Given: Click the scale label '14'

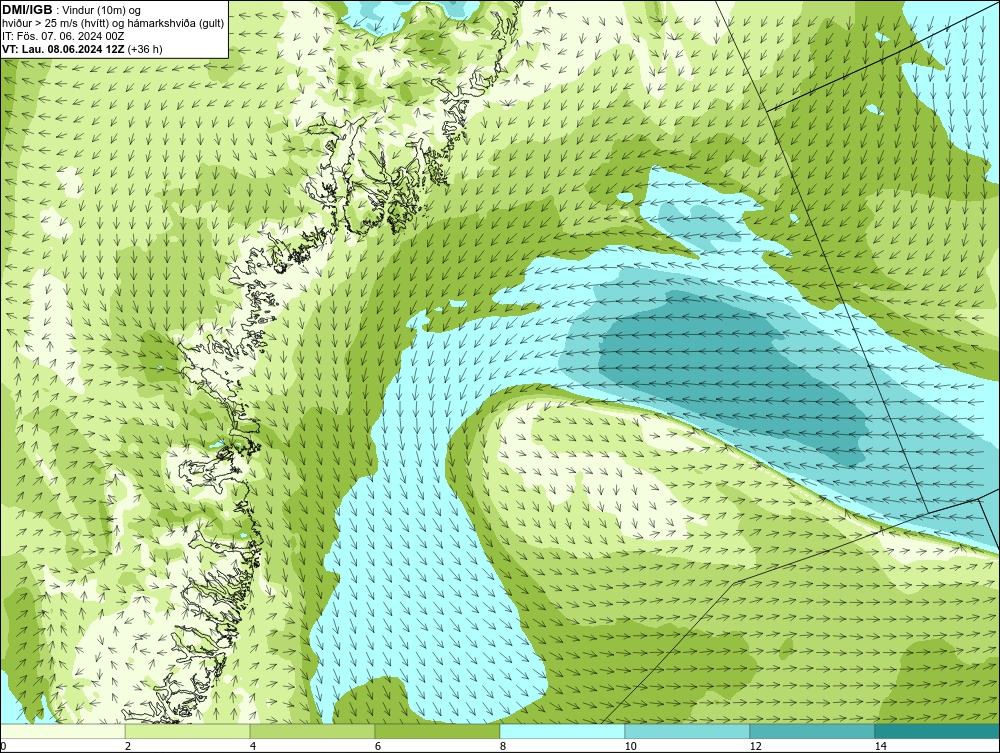Looking at the screenshot, I should [x=881, y=747].
